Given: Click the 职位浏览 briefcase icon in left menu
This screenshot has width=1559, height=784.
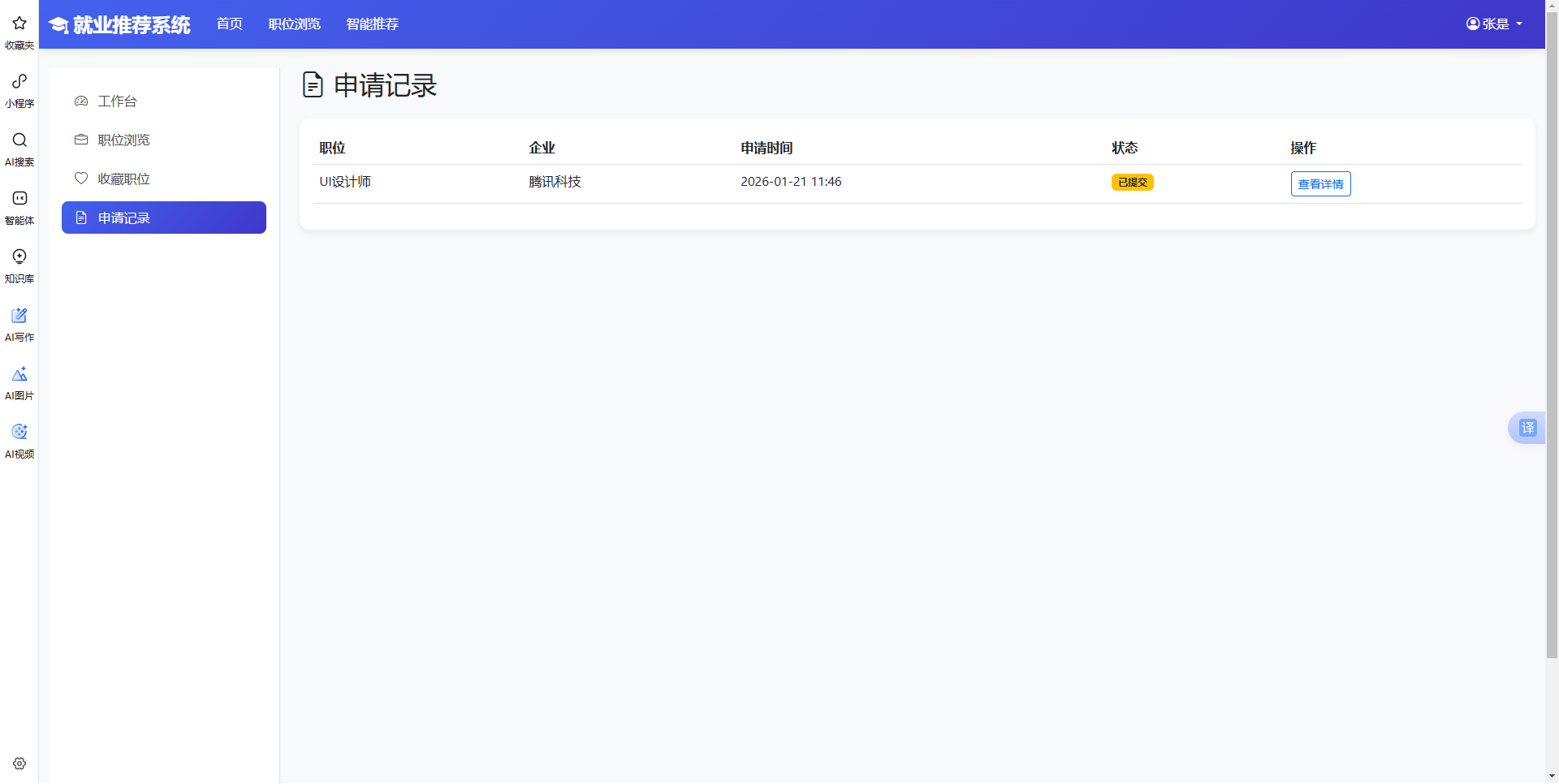Looking at the screenshot, I should coord(81,140).
